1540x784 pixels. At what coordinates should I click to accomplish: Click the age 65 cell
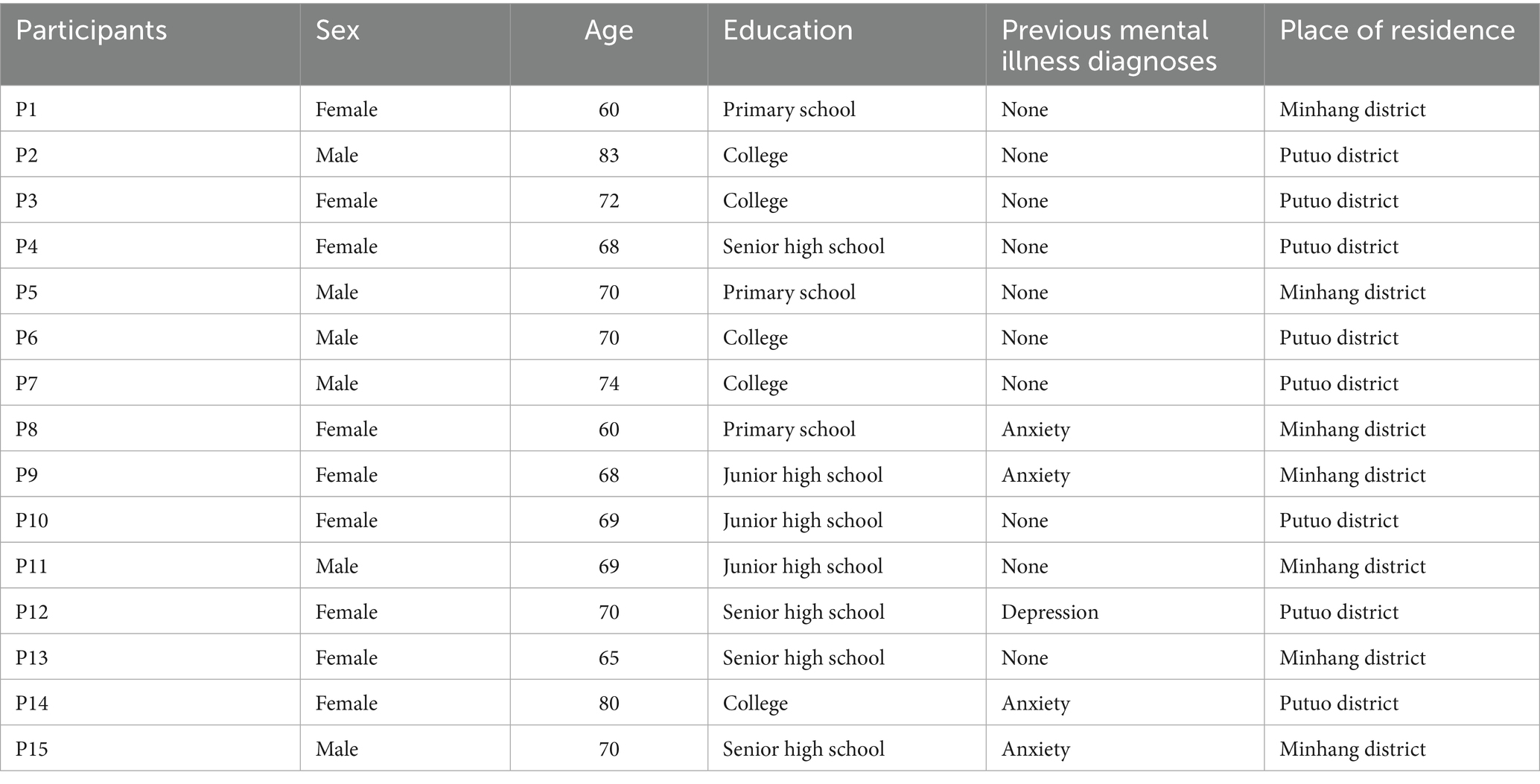(x=608, y=657)
